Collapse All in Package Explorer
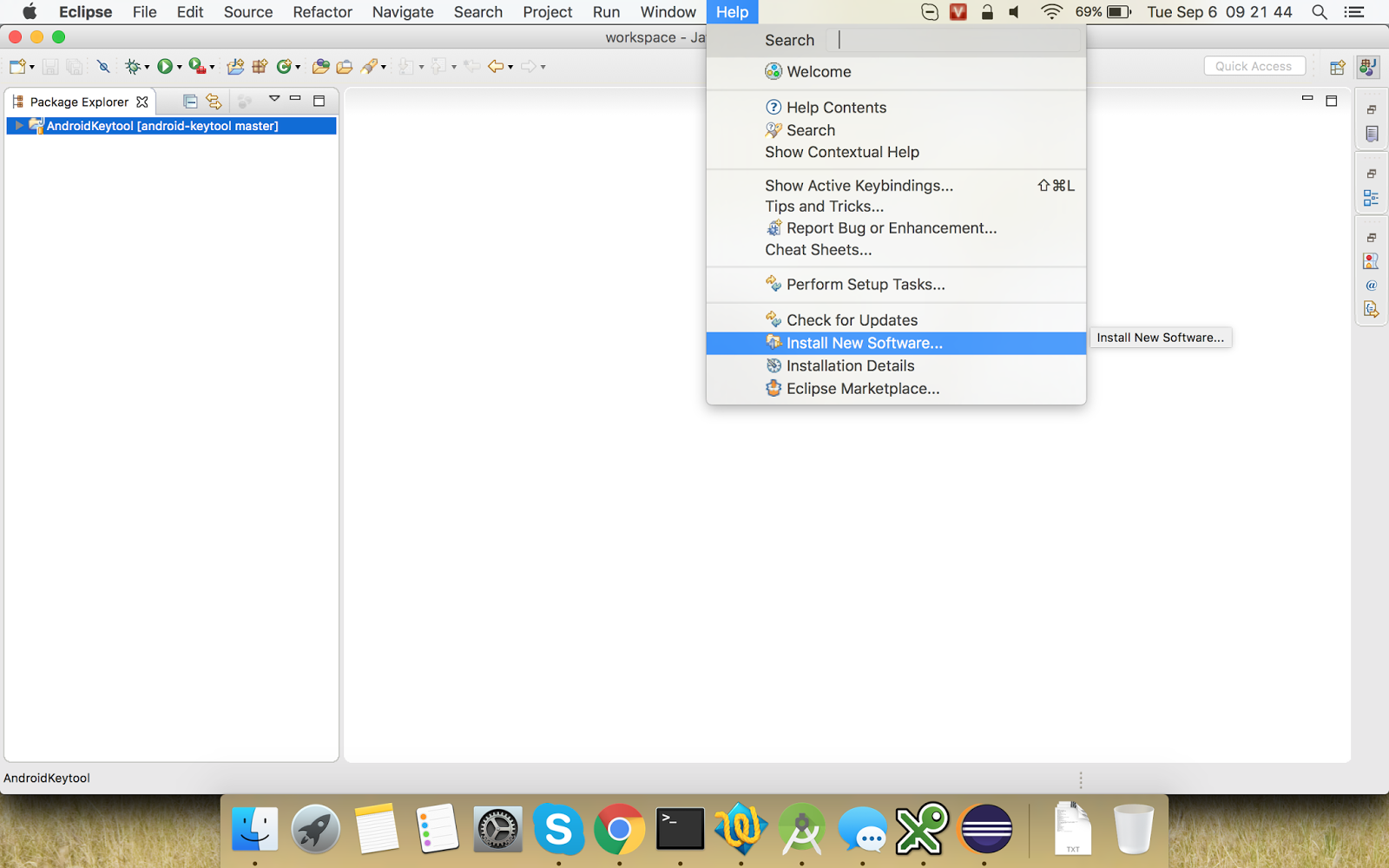Image resolution: width=1389 pixels, height=868 pixels. 190,102
